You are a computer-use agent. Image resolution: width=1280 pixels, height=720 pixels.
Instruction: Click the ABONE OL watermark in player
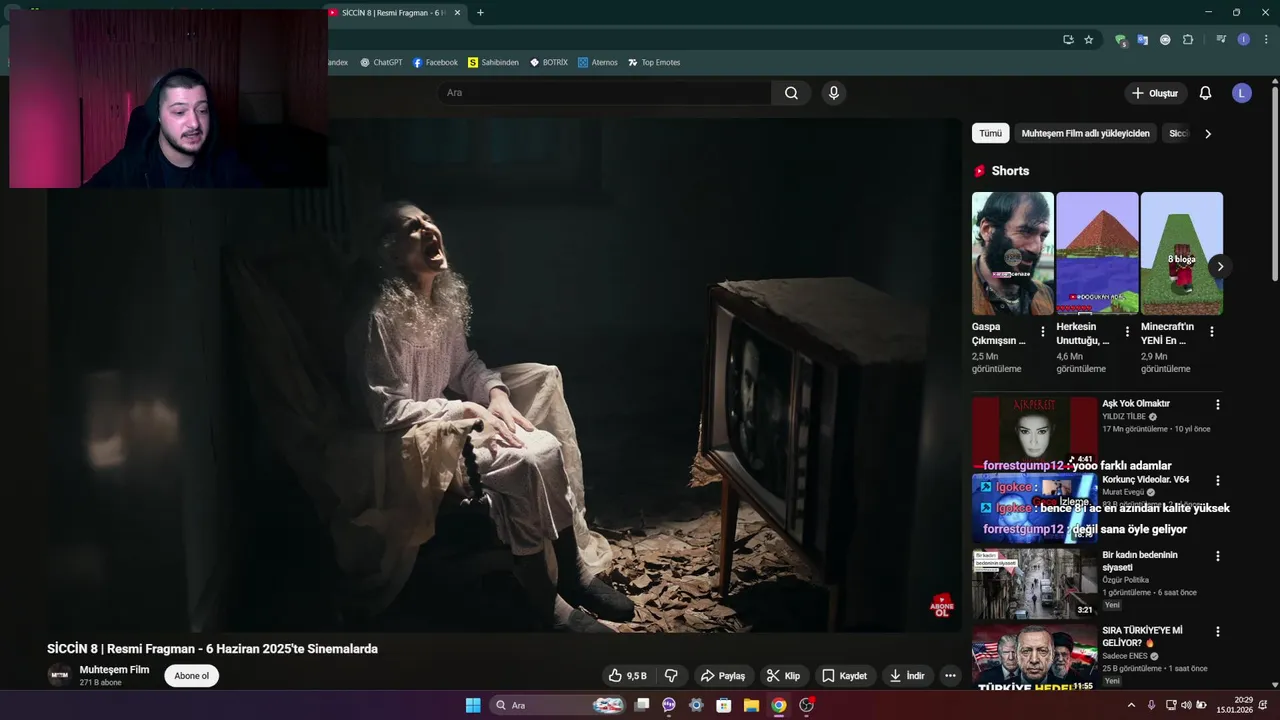click(941, 605)
